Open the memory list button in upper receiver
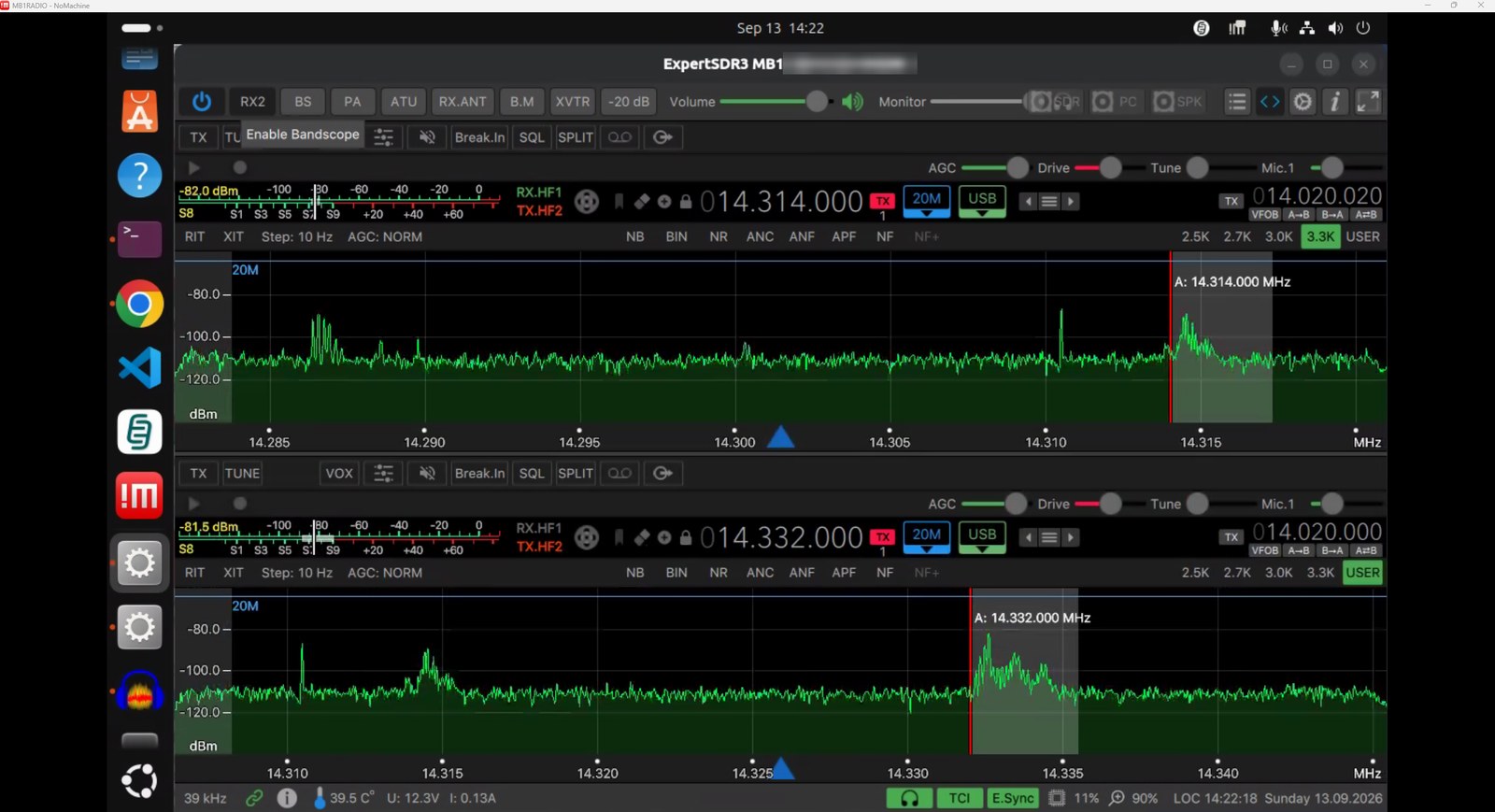The image size is (1495, 812). pos(1049,201)
